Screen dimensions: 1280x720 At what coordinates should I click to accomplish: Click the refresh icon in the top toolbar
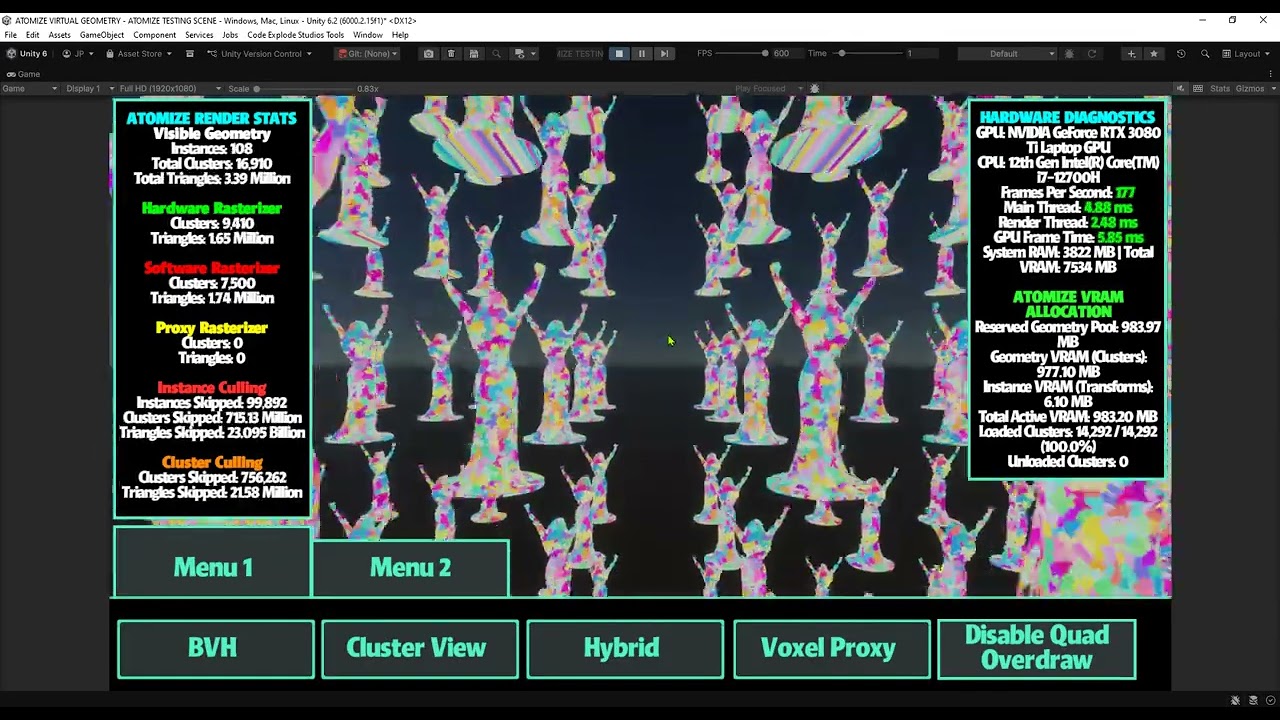(1092, 54)
